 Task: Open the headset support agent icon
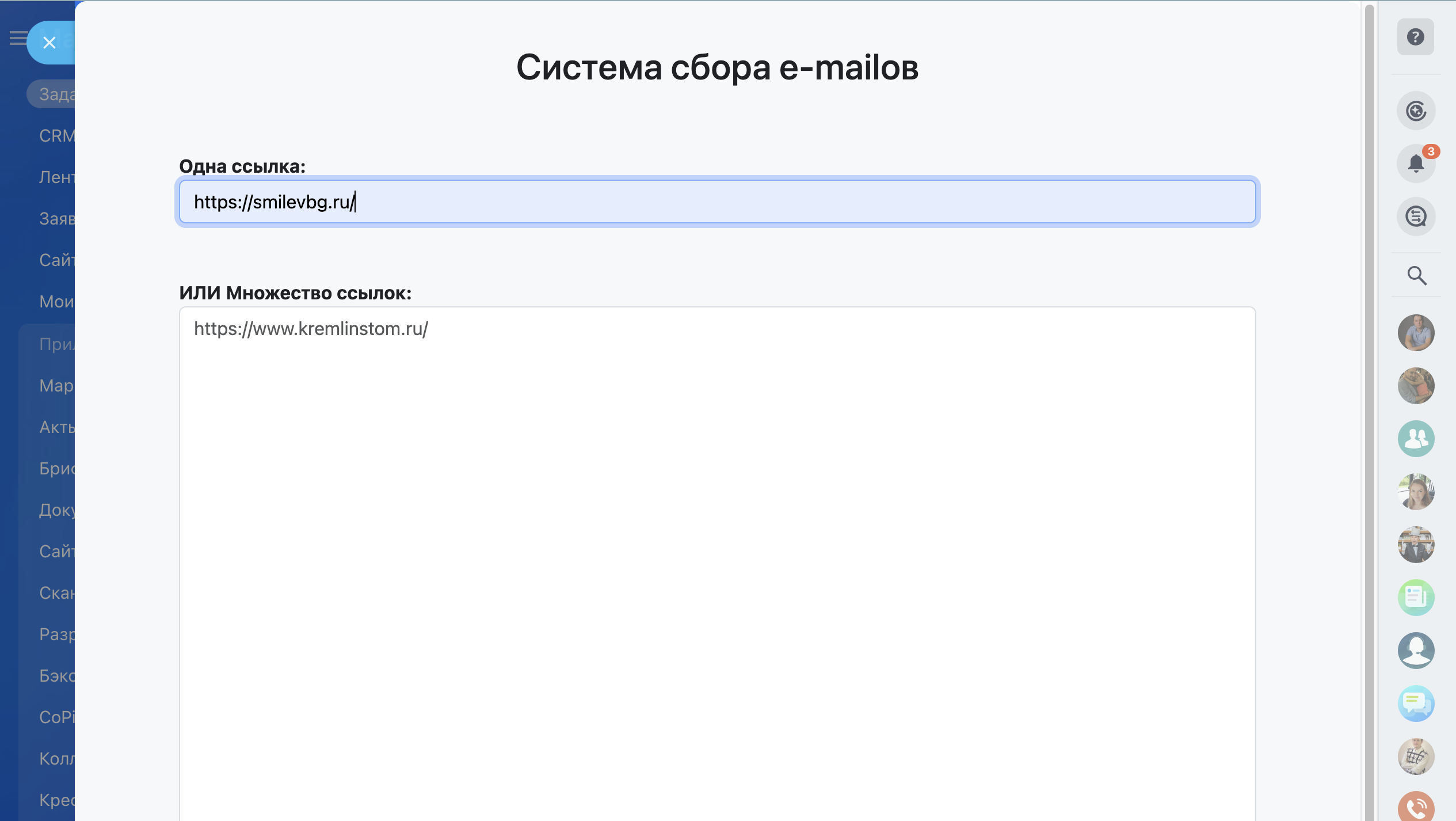coord(1416,651)
